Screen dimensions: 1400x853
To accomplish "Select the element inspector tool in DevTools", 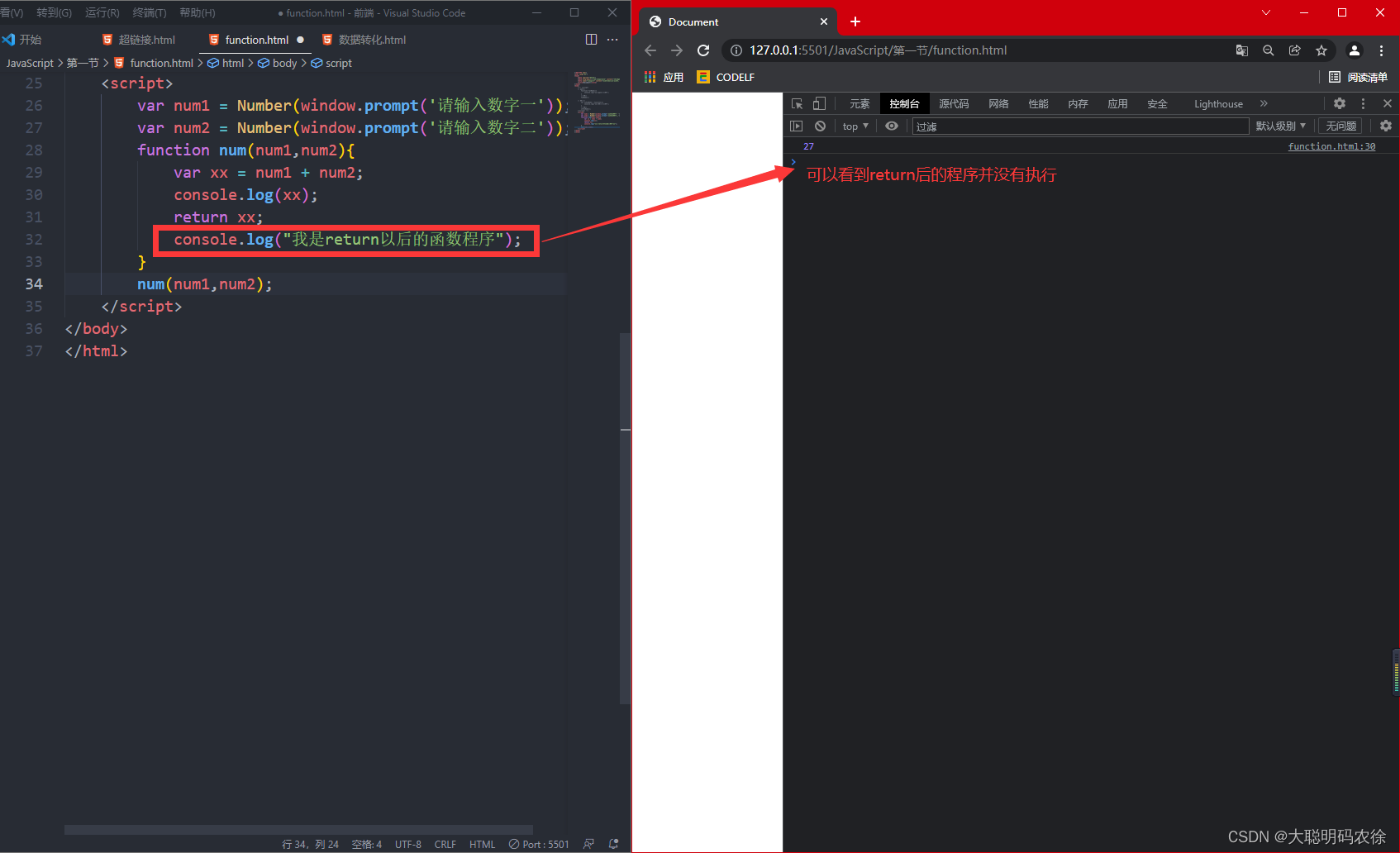I will 797,103.
